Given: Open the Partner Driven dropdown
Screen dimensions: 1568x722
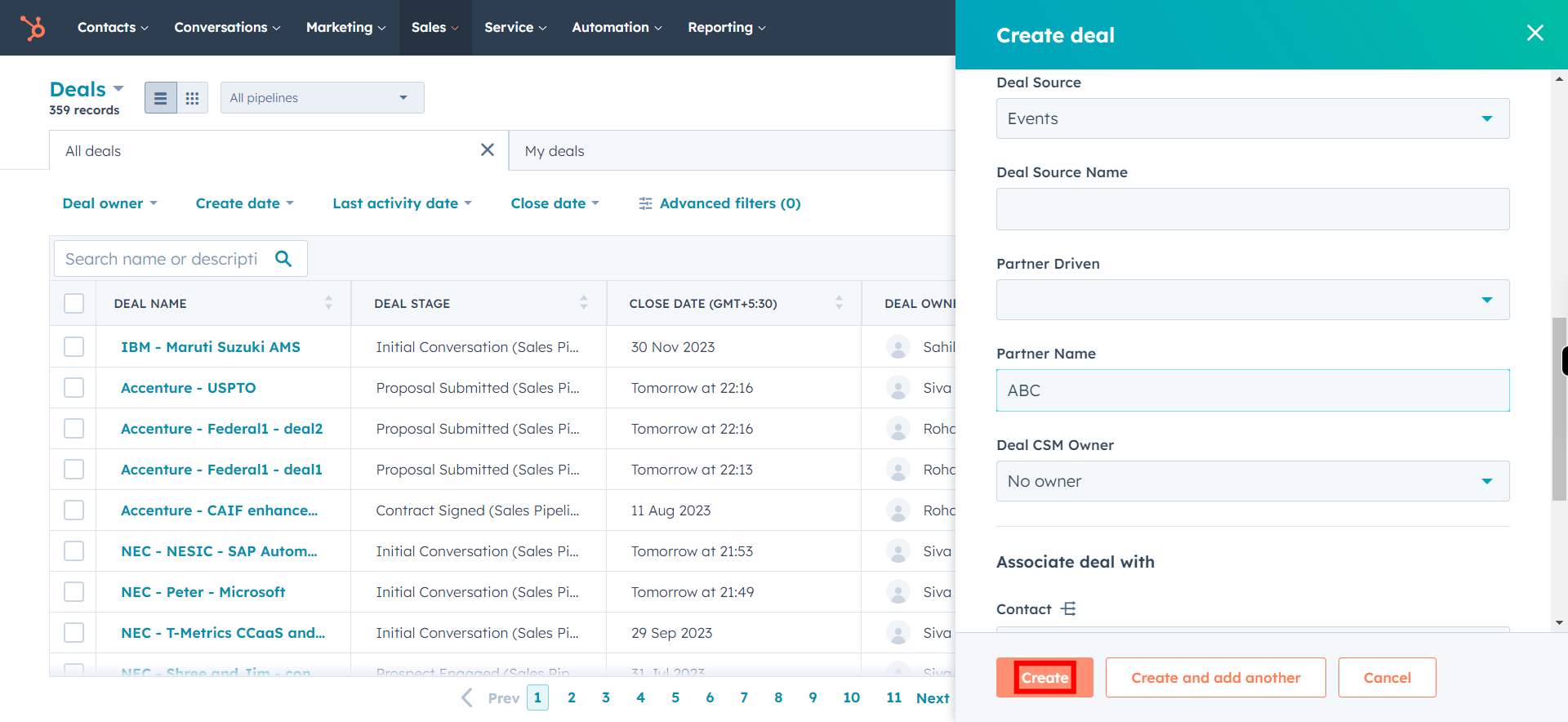Looking at the screenshot, I should point(1253,300).
